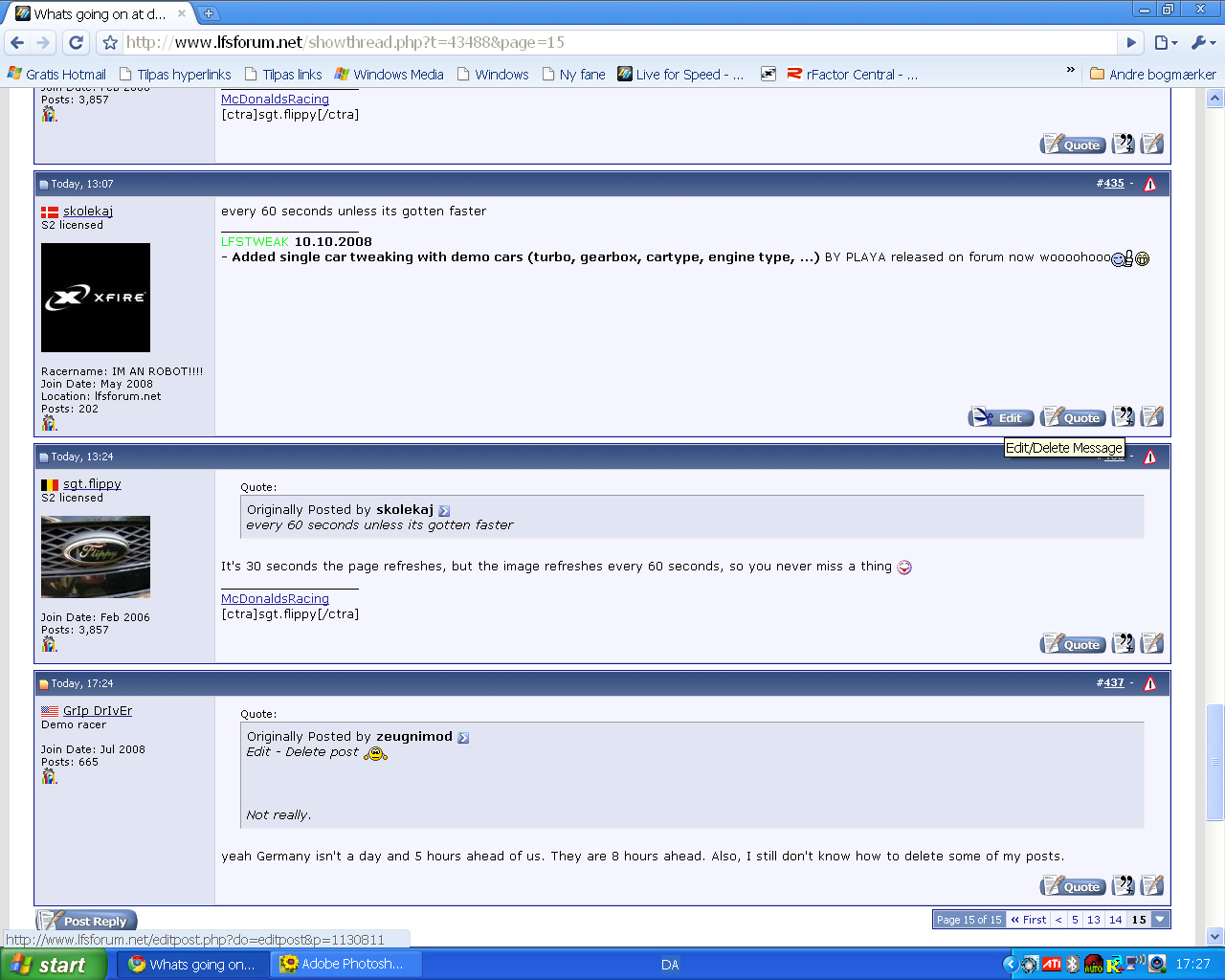Report skolekaj's post #435 with warning icon
1225x980 pixels.
pos(1149,184)
